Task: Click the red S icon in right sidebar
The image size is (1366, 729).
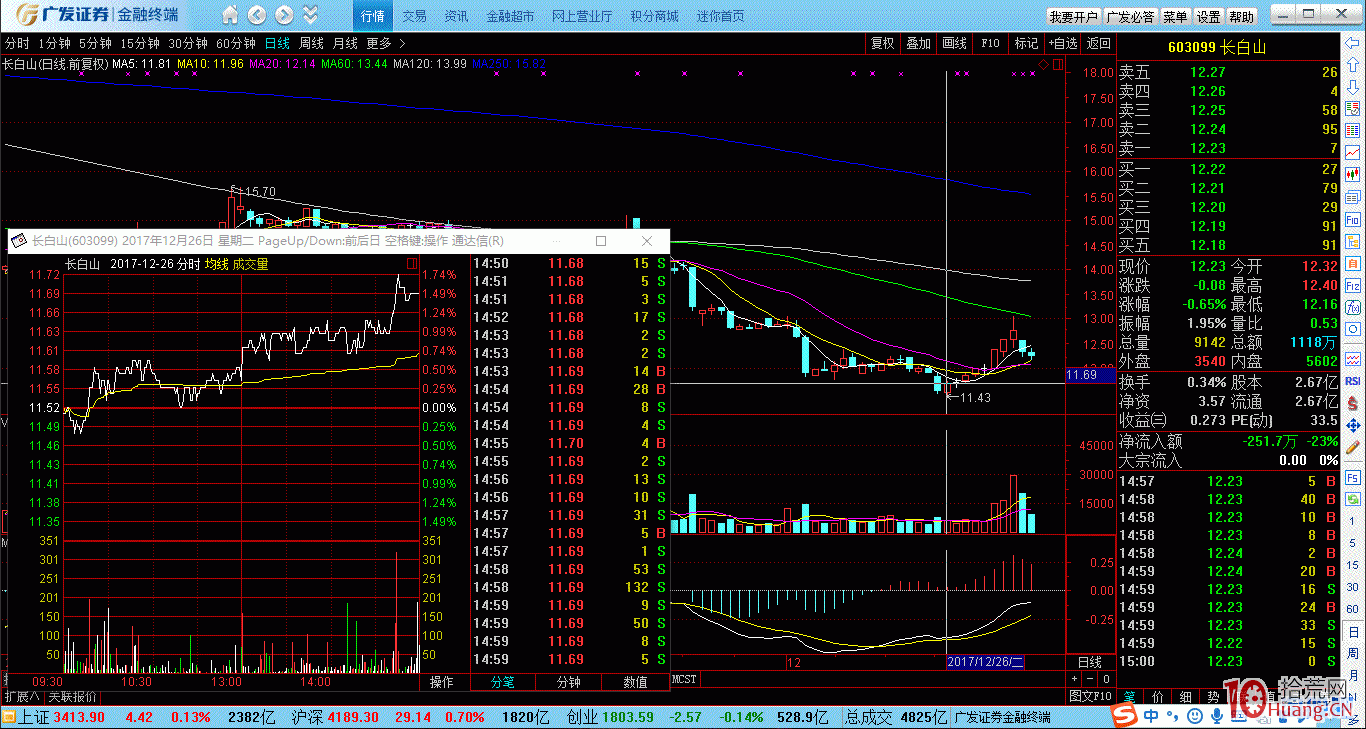Action: [x=1354, y=403]
